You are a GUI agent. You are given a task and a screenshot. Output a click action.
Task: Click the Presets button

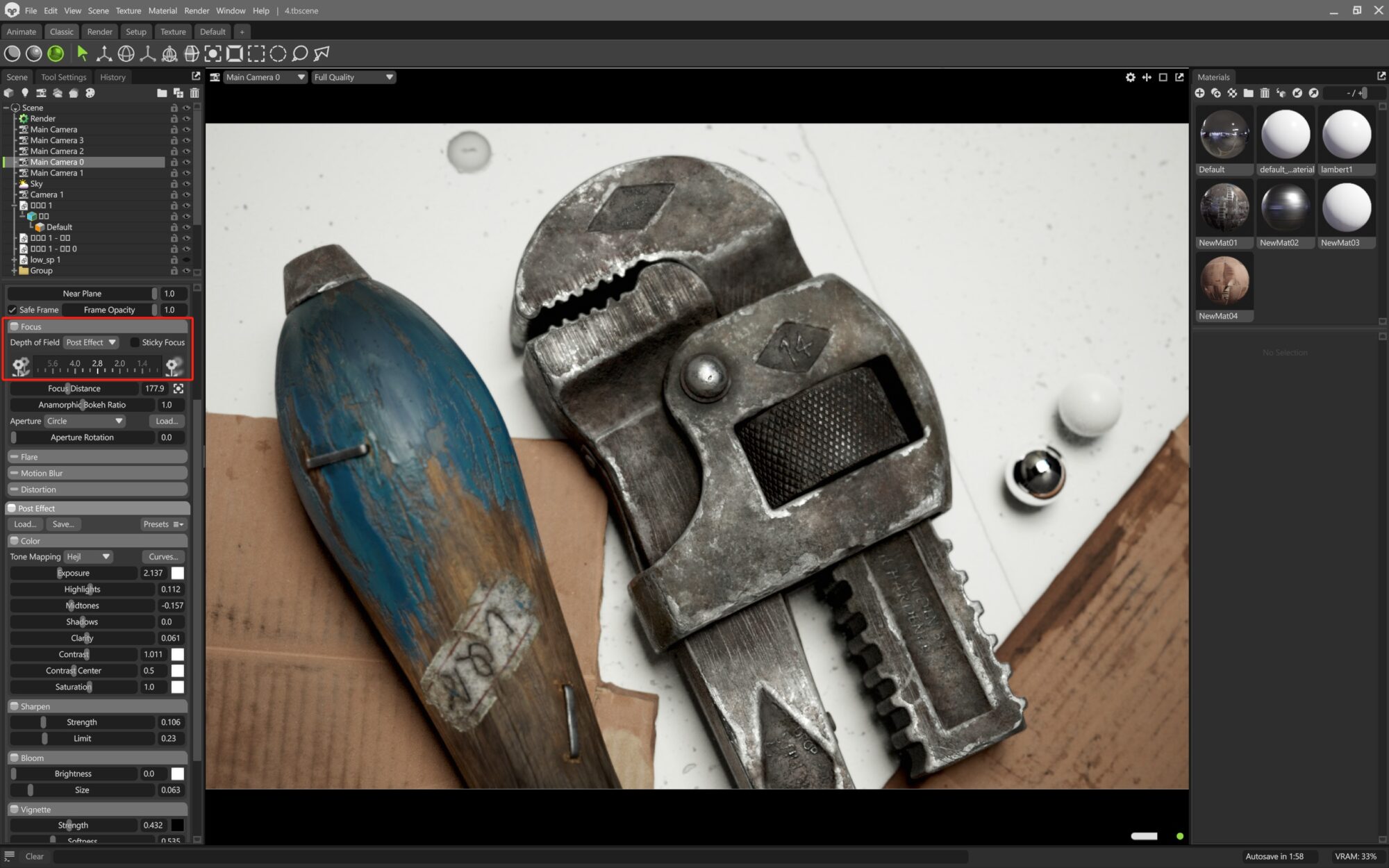[x=163, y=524]
